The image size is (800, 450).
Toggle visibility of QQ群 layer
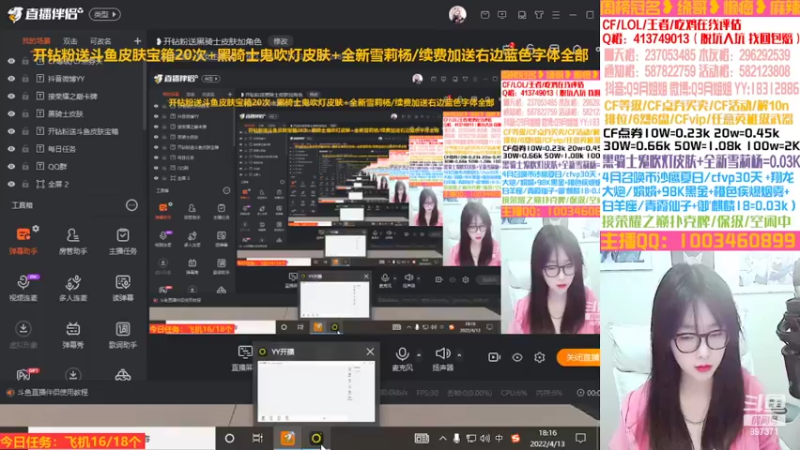tap(11, 166)
